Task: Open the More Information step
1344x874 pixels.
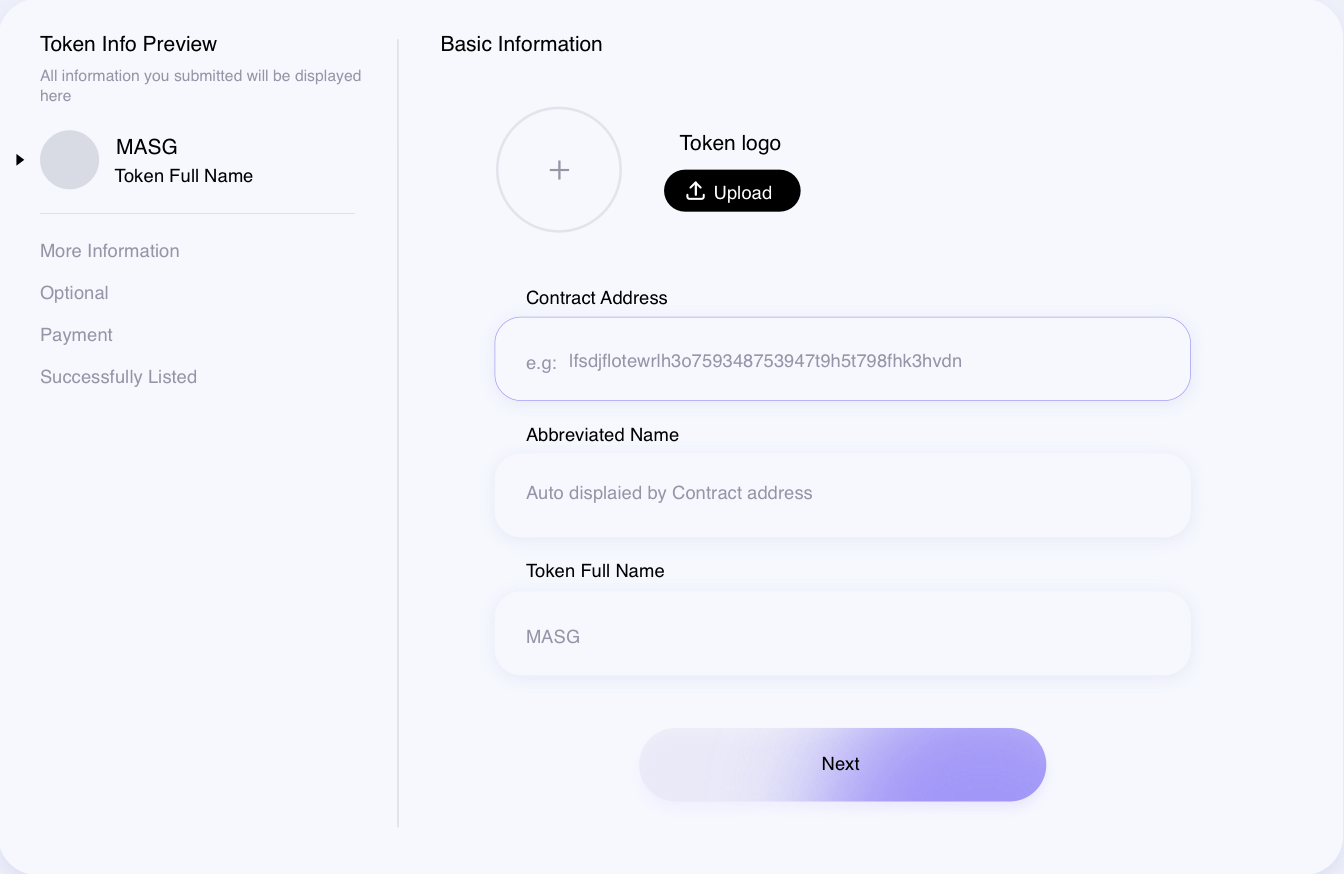Action: coord(110,251)
